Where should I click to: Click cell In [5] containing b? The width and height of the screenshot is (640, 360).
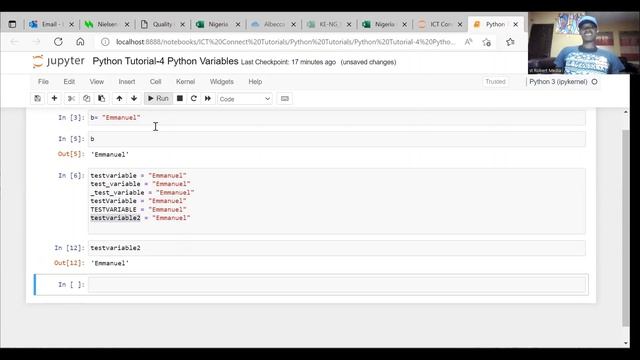(337, 139)
